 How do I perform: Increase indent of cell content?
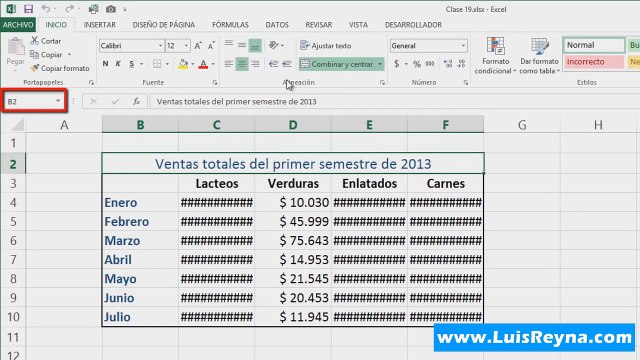[x=287, y=64]
